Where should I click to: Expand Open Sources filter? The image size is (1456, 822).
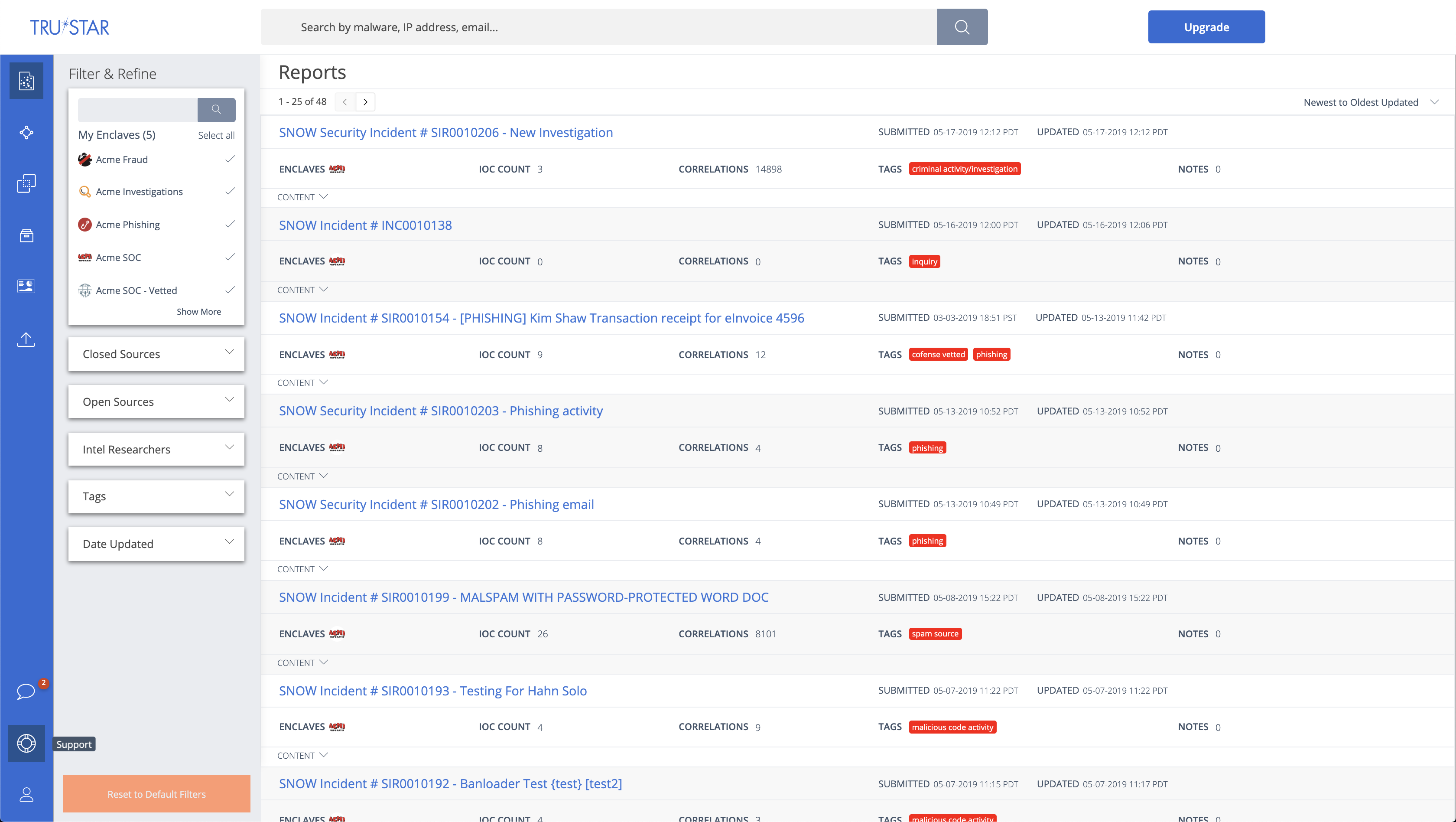pos(156,401)
